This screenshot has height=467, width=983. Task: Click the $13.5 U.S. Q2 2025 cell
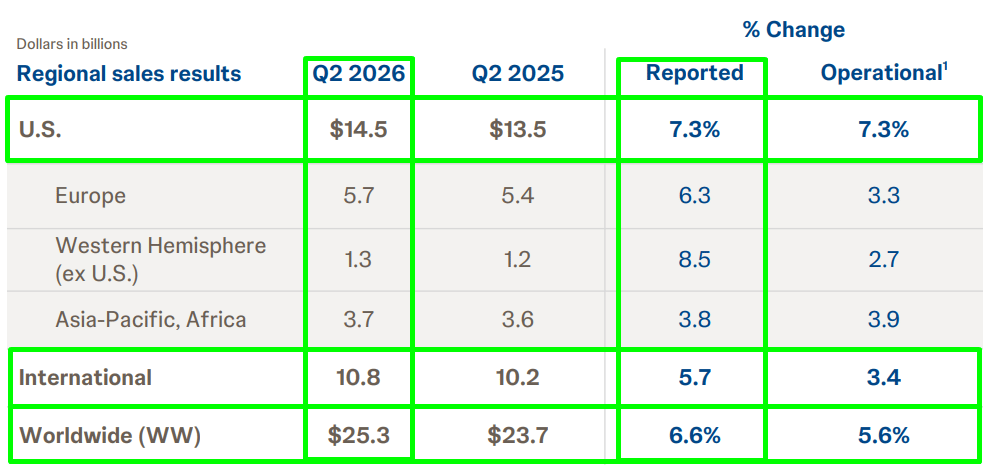[x=518, y=130]
